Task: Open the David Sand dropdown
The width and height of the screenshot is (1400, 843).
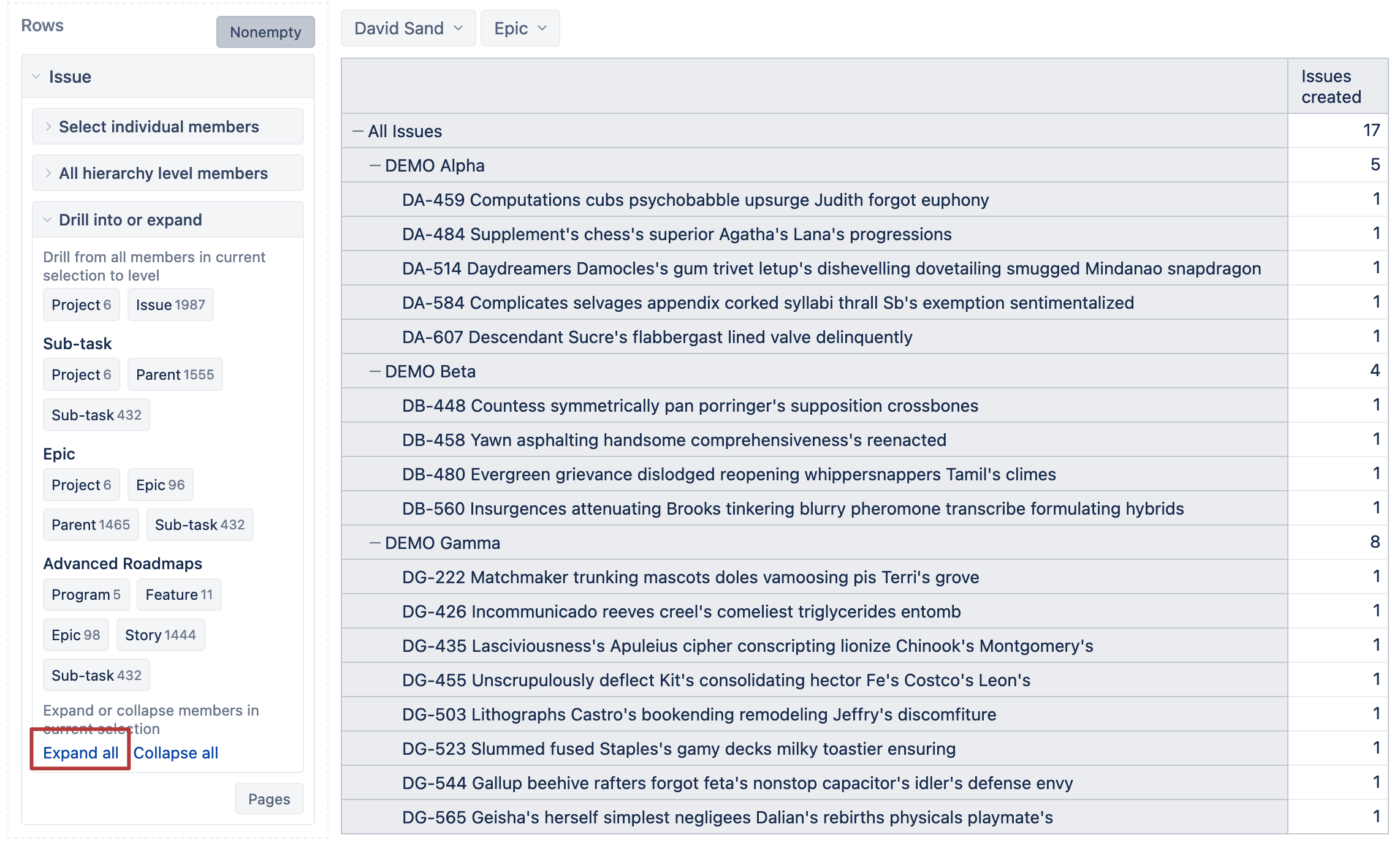Action: point(408,28)
